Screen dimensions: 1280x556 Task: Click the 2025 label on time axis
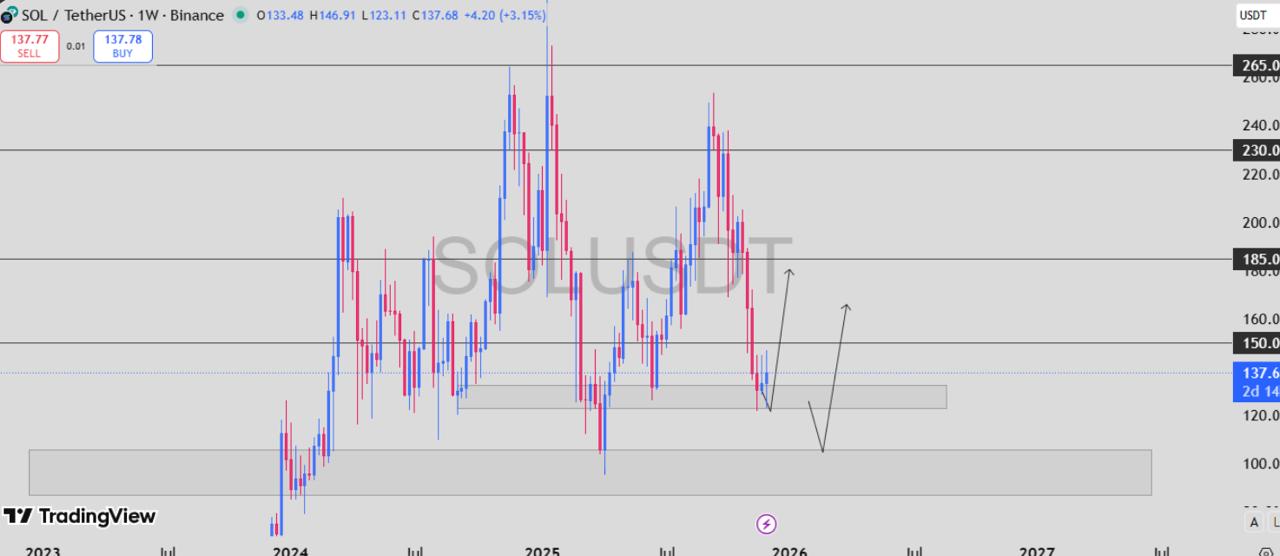542,551
